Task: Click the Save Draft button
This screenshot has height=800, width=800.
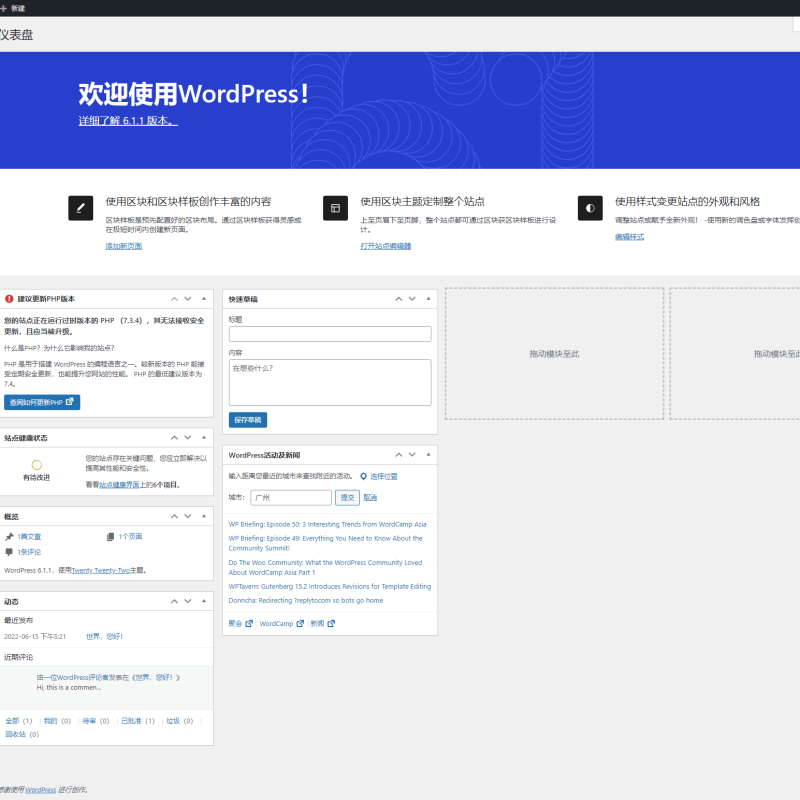Action: click(248, 420)
